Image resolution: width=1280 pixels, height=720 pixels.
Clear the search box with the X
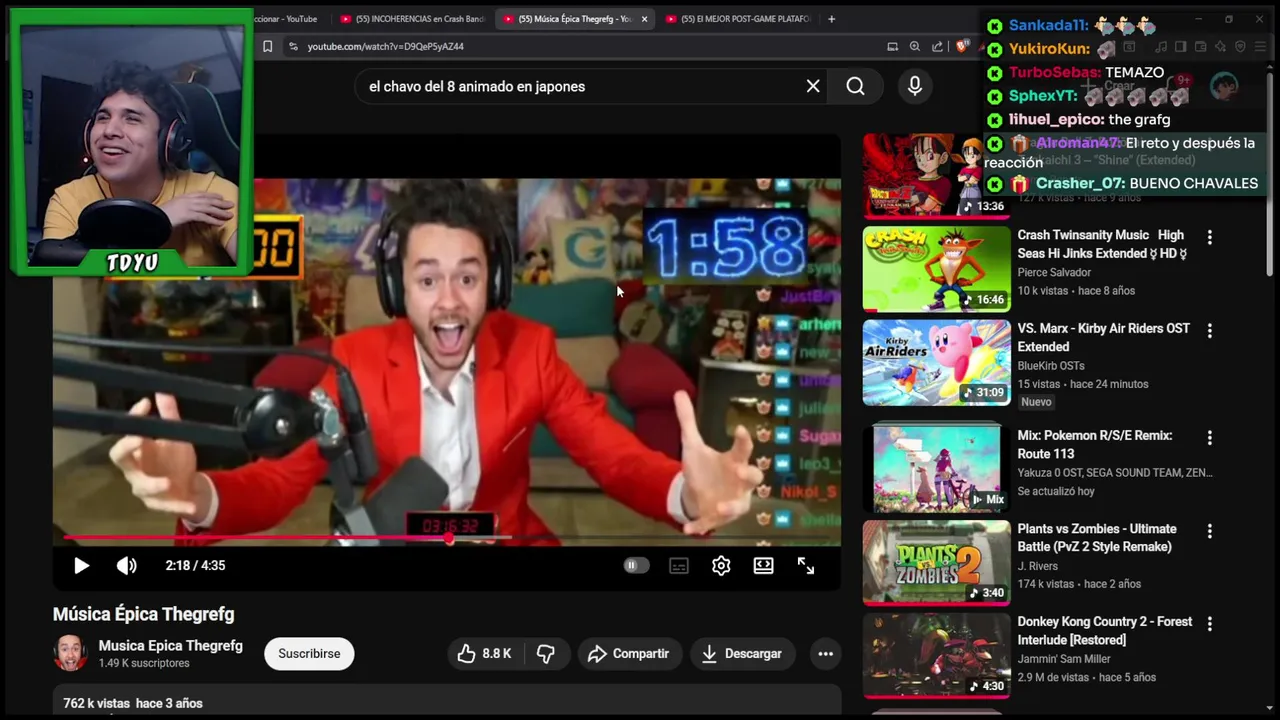tap(813, 86)
